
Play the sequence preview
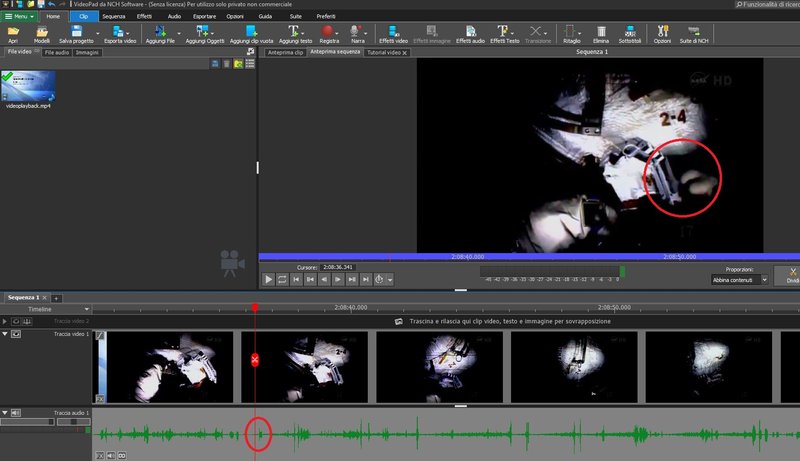[x=268, y=279]
